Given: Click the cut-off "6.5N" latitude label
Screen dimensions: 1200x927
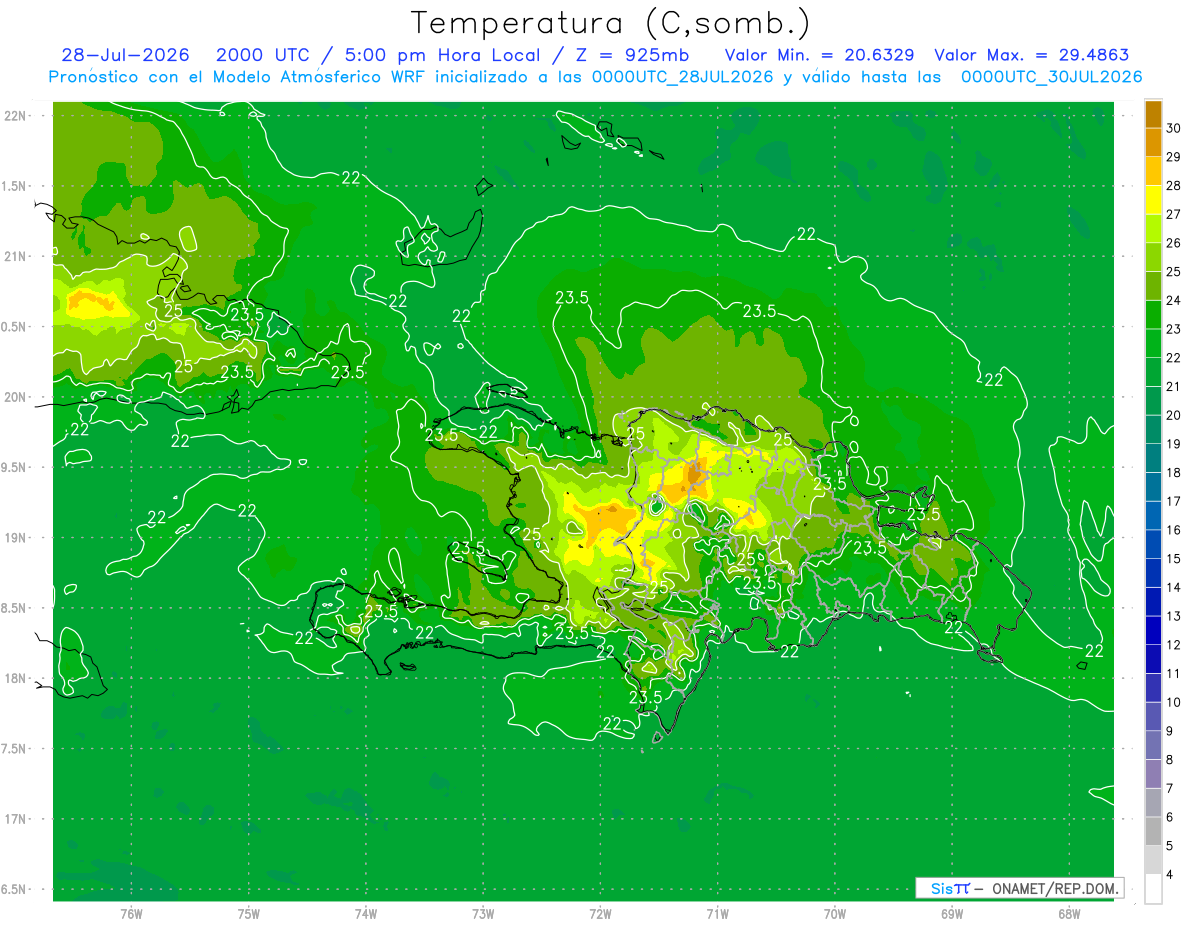Looking at the screenshot, I should pos(14,889).
